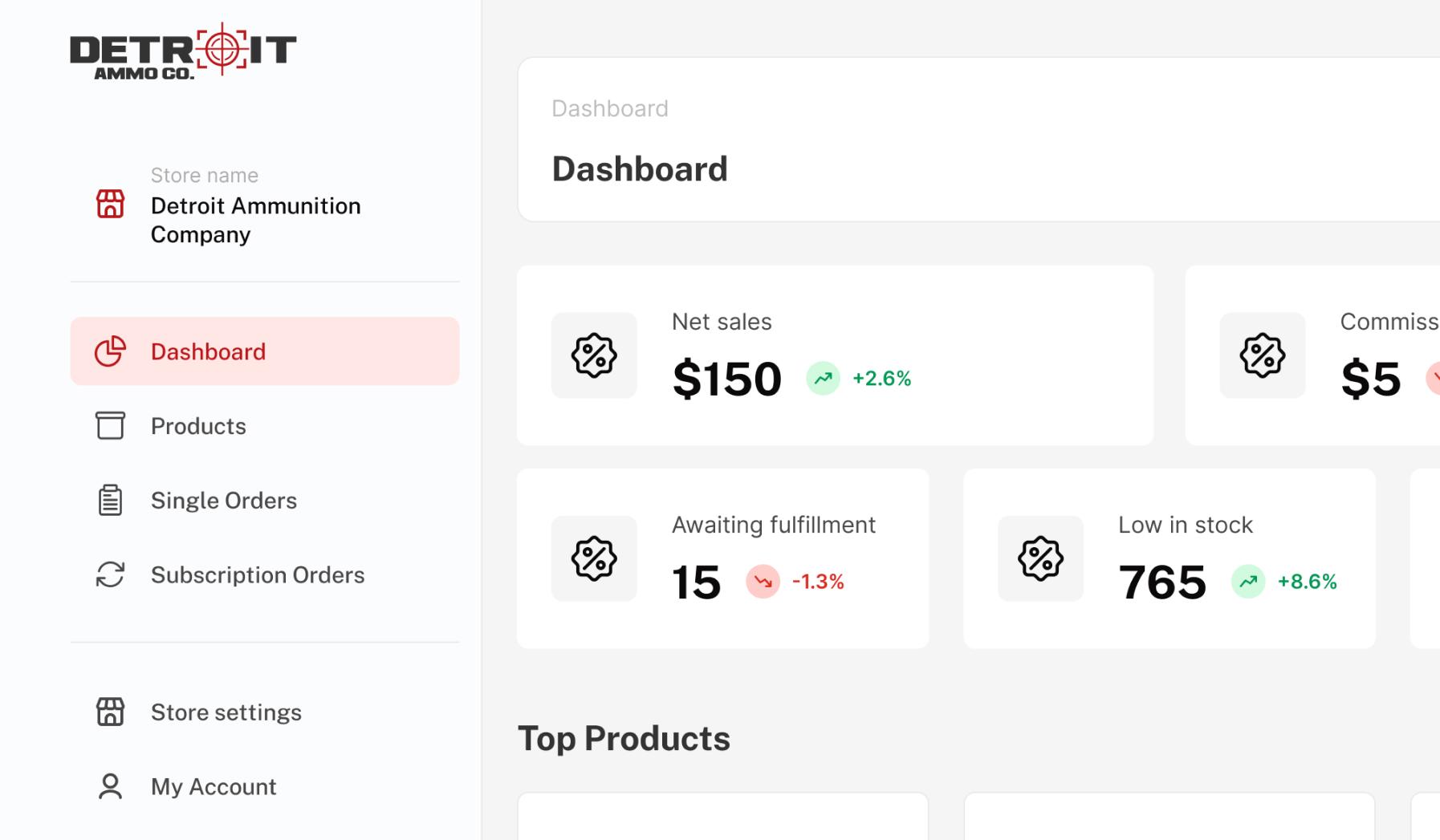Click the +8.6% change value
The image size is (1440, 840).
pyautogui.click(x=1308, y=582)
